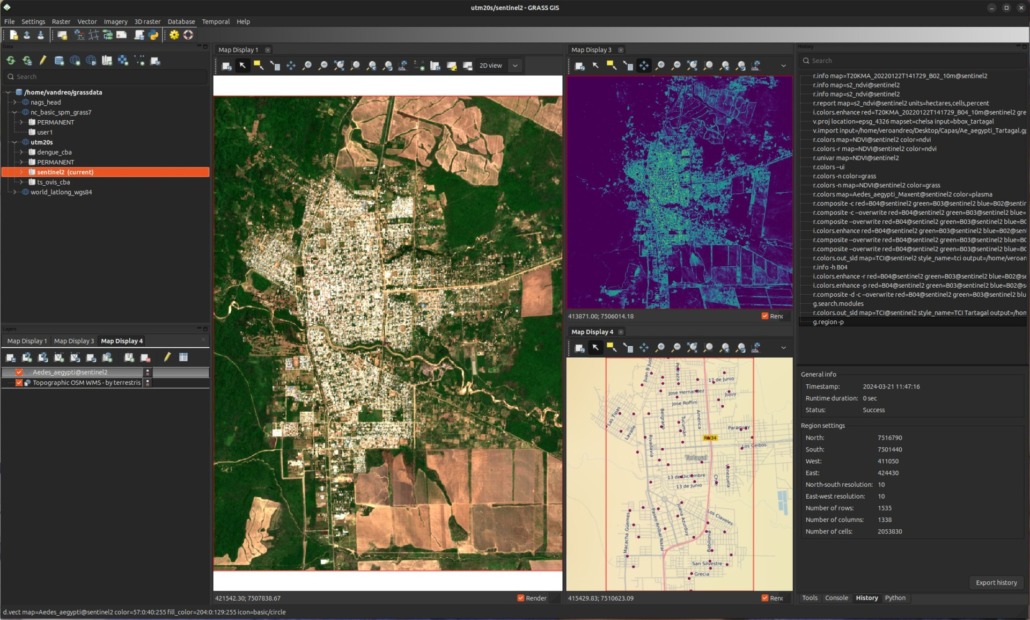
Task: Click inside the Data panel search field
Action: 100,77
